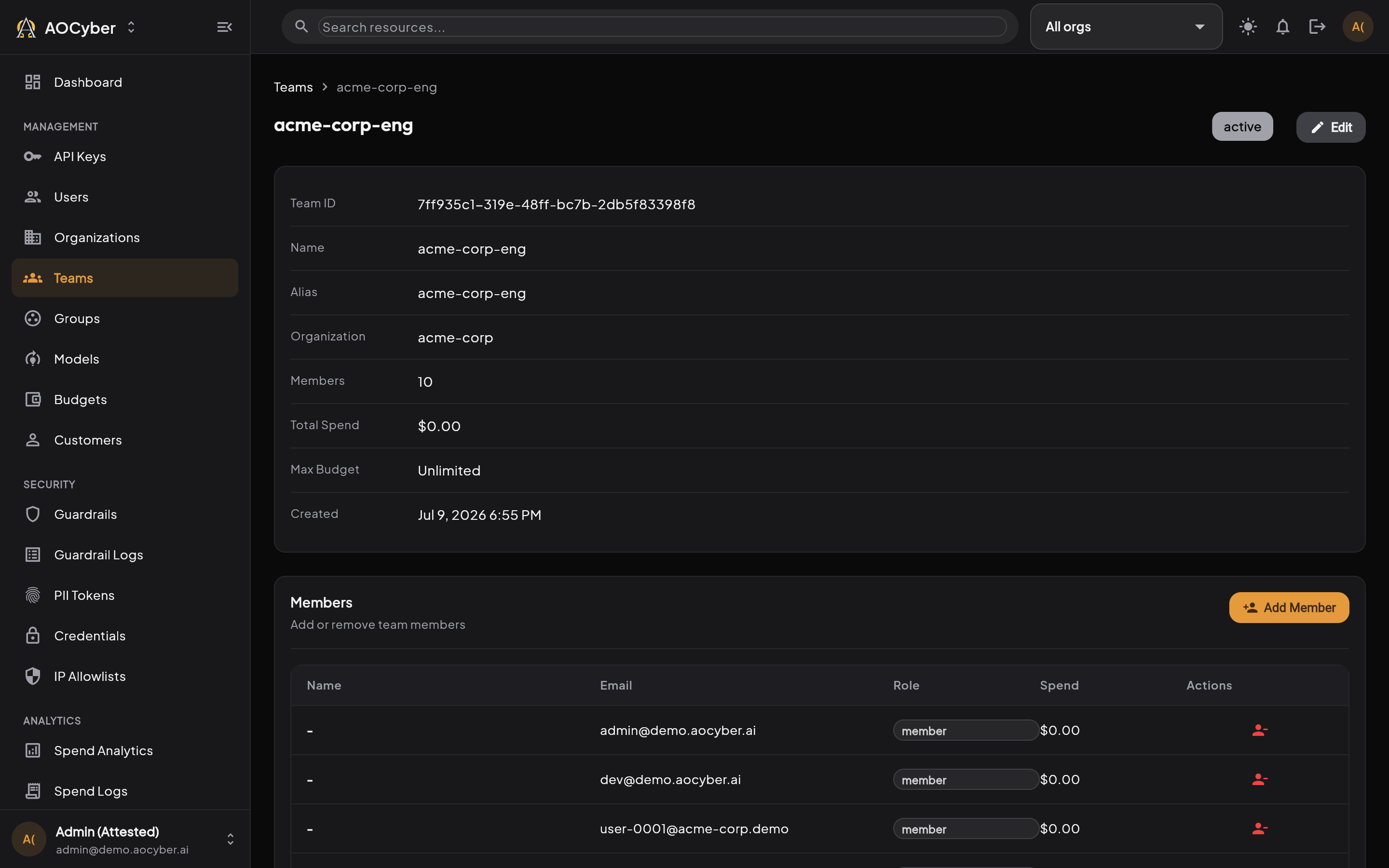The height and width of the screenshot is (868, 1389).
Task: Go to Dashboard in sidebar
Action: (x=124, y=82)
